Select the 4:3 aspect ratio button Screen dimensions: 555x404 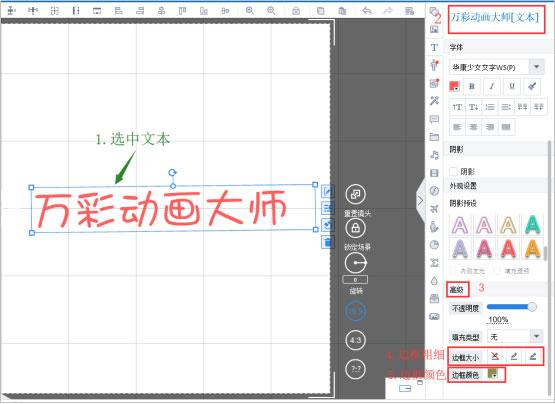pos(355,340)
